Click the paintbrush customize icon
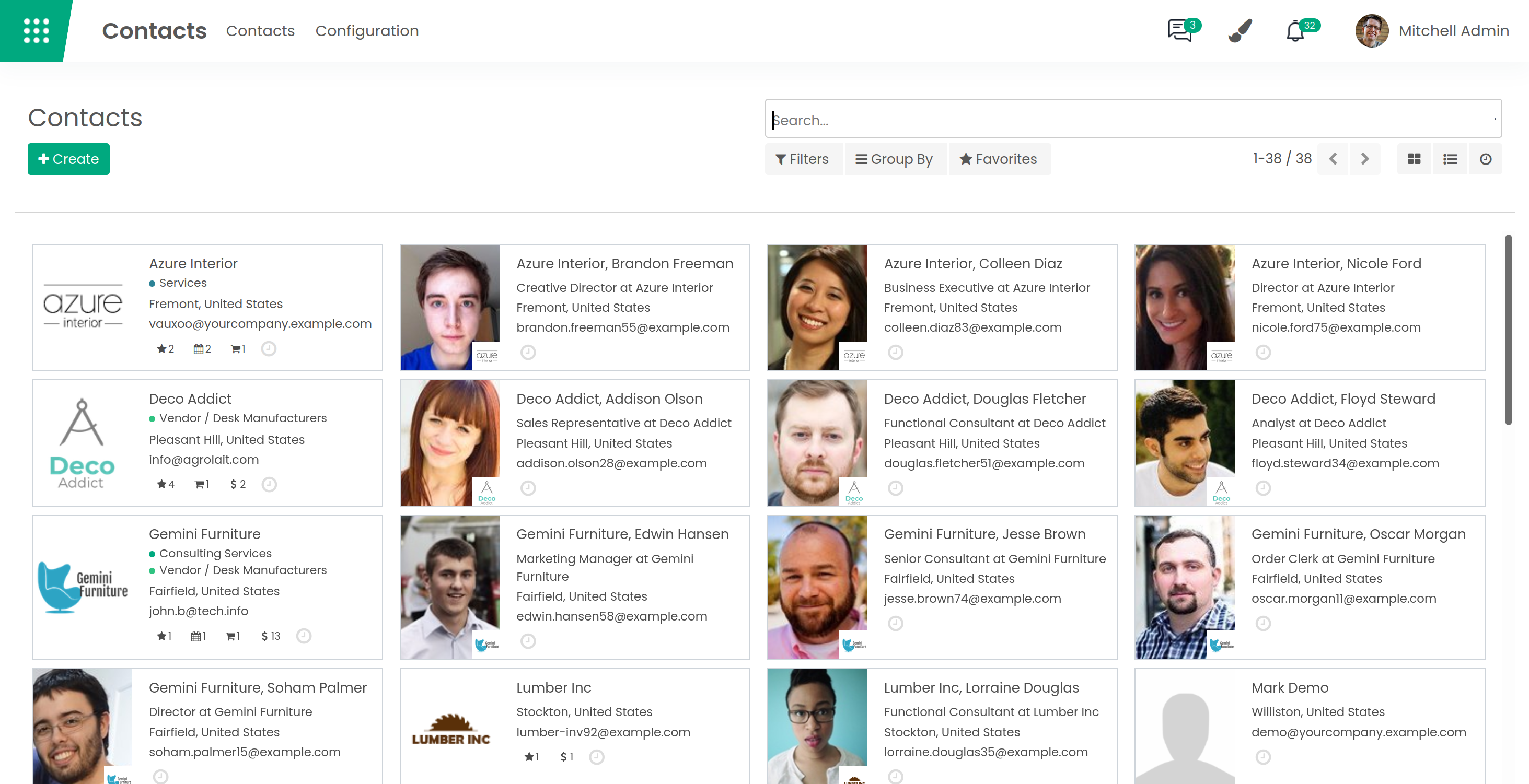The image size is (1529, 784). coord(1240,31)
